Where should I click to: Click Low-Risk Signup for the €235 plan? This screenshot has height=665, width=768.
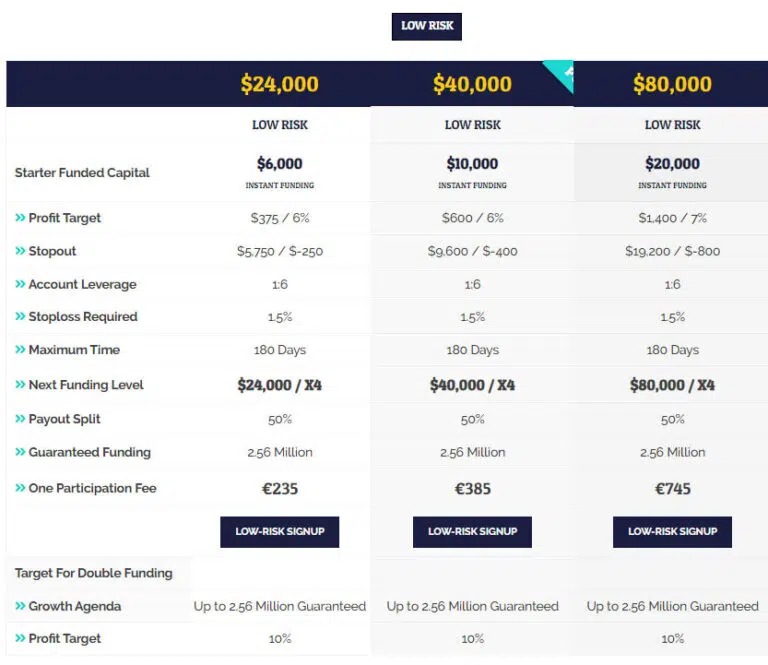(280, 532)
